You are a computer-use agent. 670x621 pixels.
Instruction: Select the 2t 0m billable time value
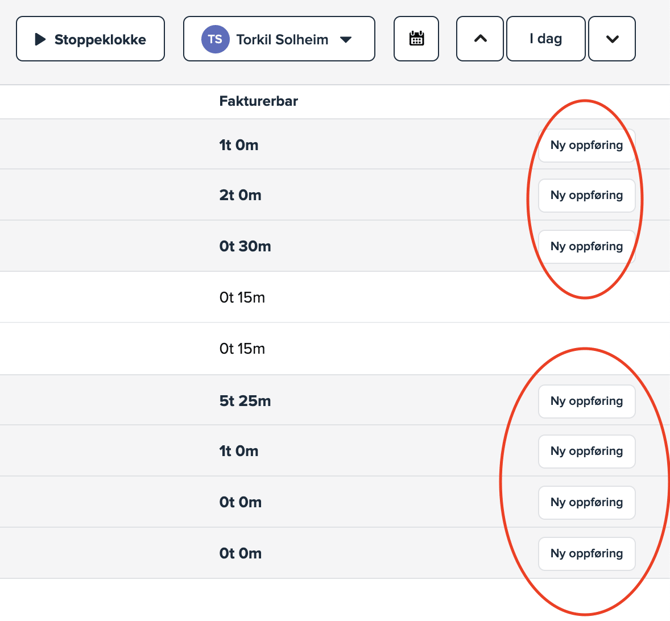click(x=240, y=195)
